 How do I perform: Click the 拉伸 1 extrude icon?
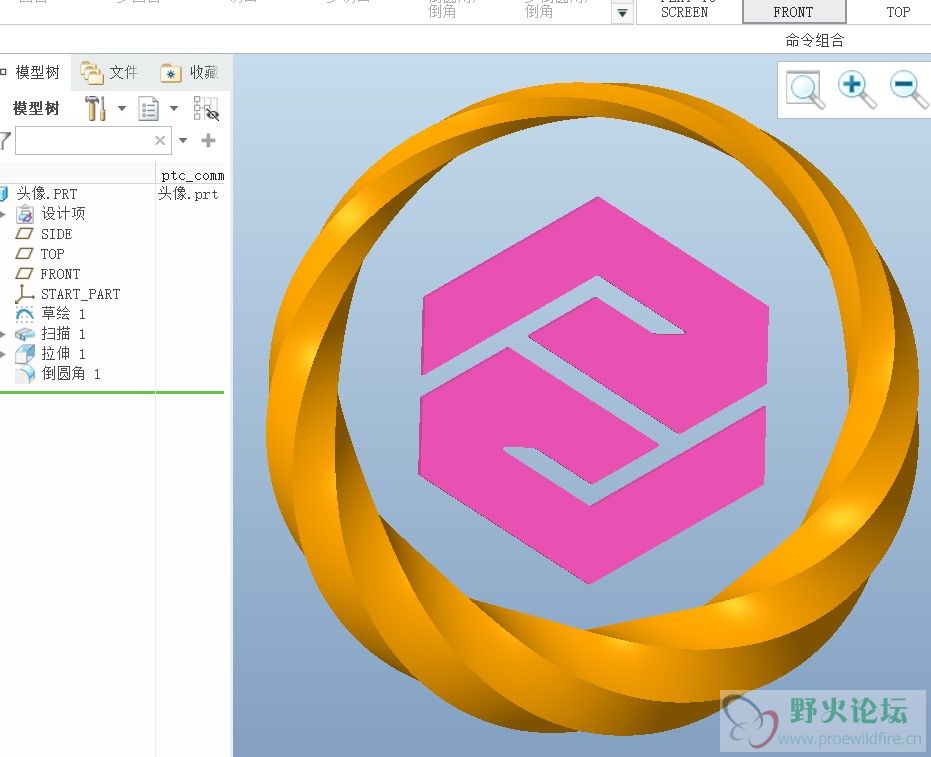[24, 354]
